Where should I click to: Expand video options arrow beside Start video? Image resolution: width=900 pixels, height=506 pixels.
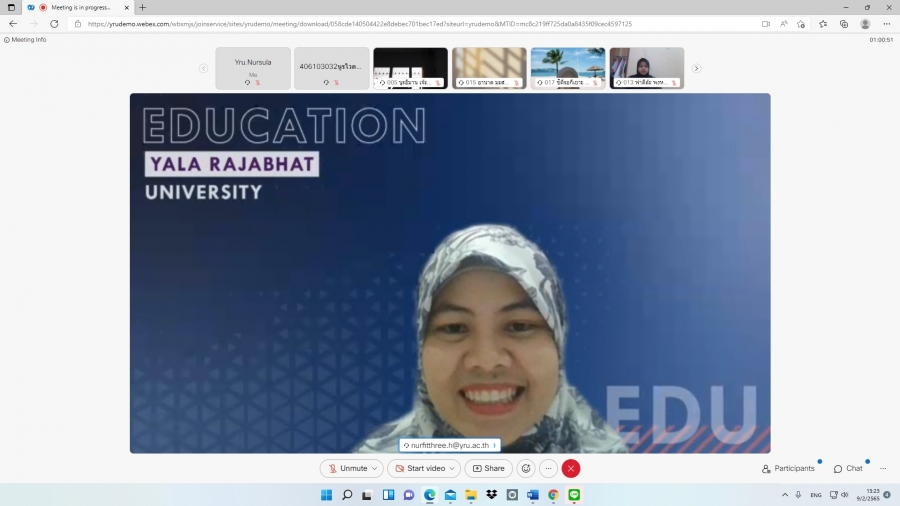(453, 468)
